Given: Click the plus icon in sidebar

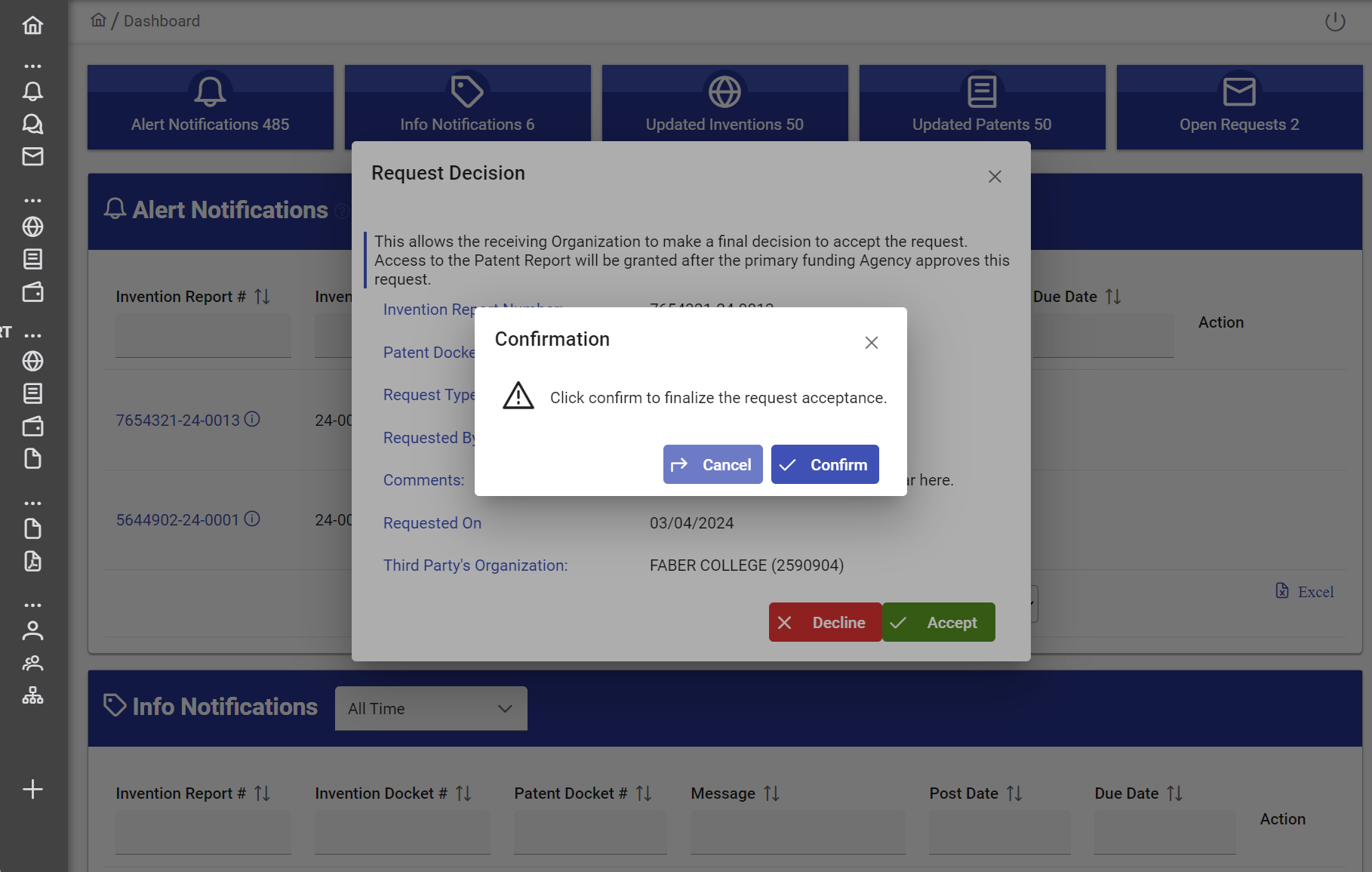Looking at the screenshot, I should pos(32,789).
